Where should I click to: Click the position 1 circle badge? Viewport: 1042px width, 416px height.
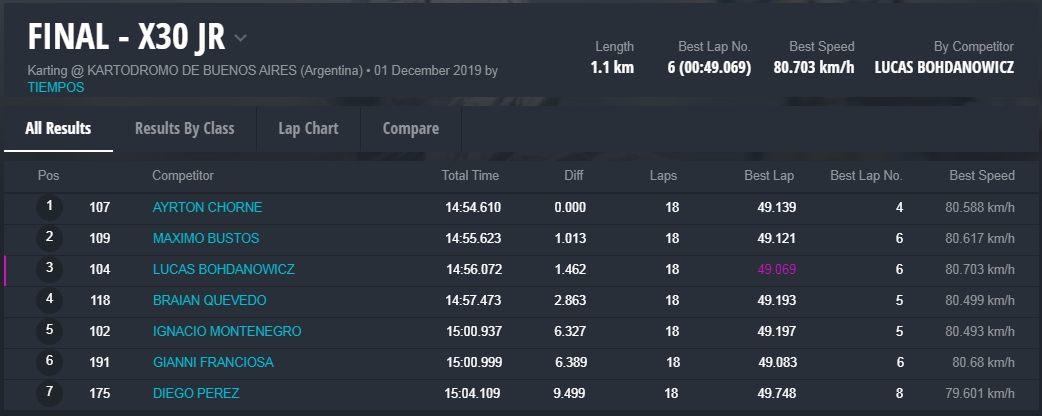pos(49,208)
